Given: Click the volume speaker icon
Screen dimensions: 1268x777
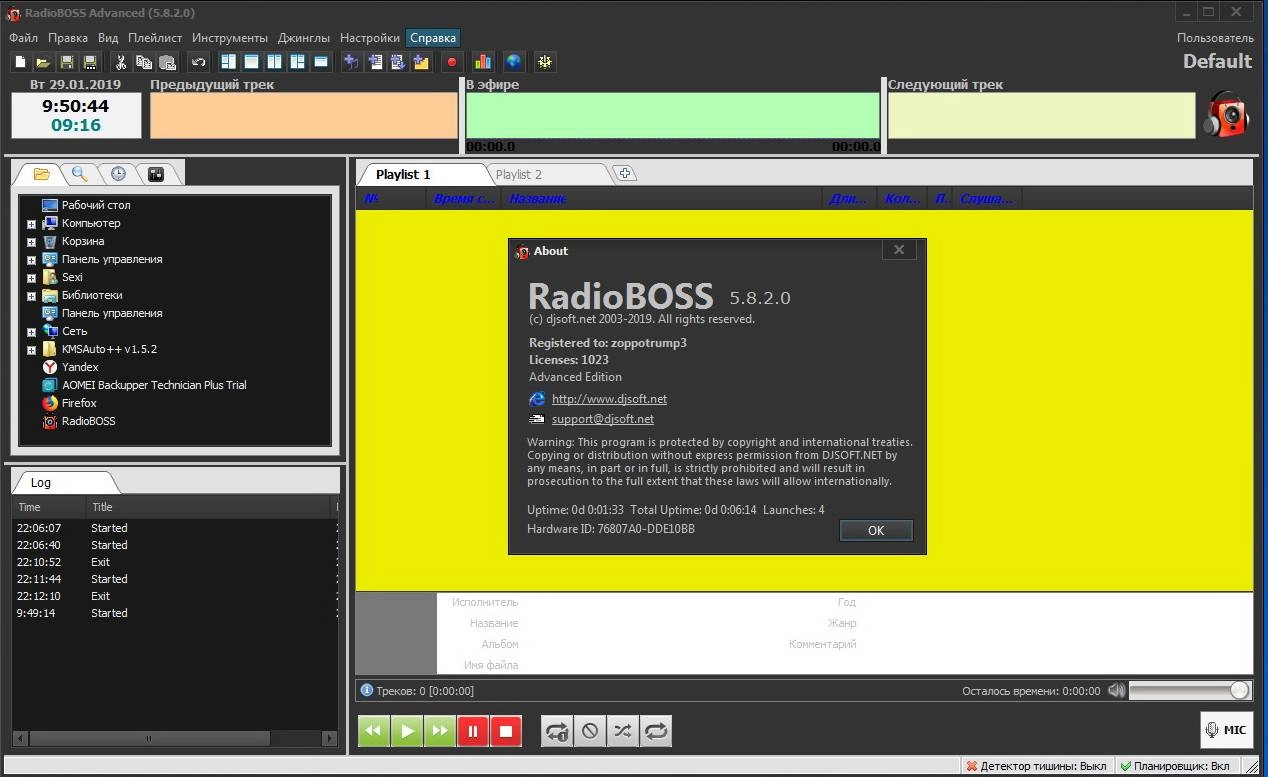Looking at the screenshot, I should click(1116, 690).
